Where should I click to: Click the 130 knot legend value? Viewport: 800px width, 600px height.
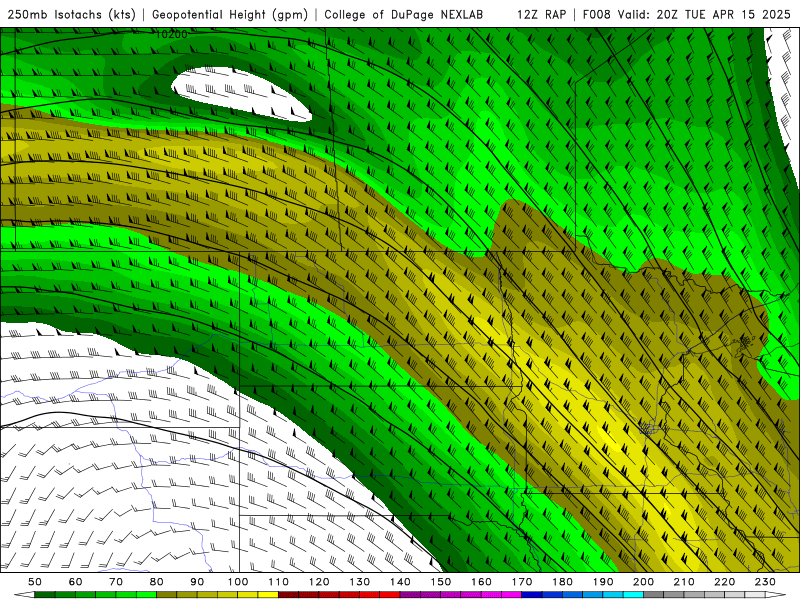pyautogui.click(x=360, y=582)
